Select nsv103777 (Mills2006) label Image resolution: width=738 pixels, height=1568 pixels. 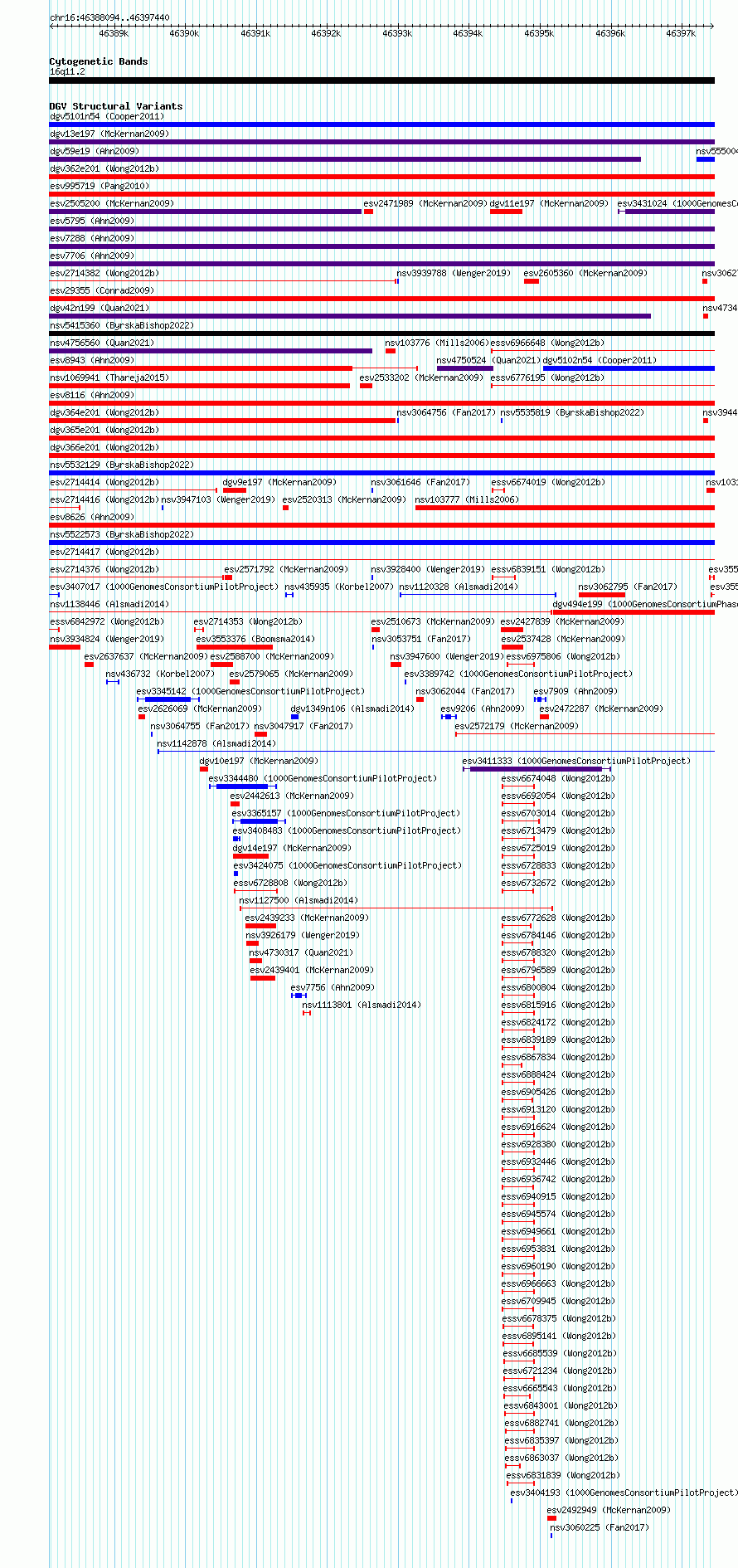467,500
